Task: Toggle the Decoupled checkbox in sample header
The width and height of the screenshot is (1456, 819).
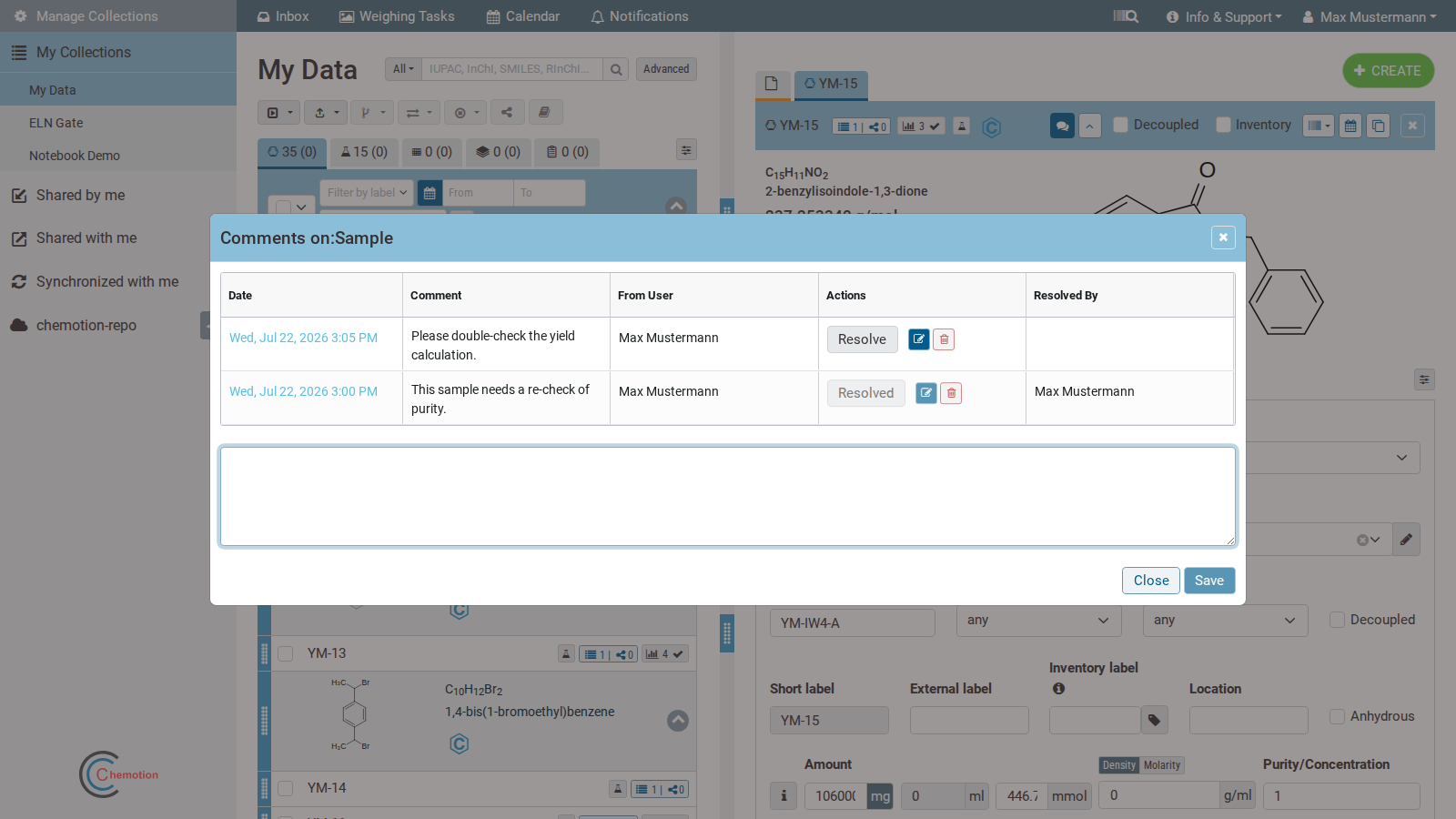Action: tap(1121, 125)
